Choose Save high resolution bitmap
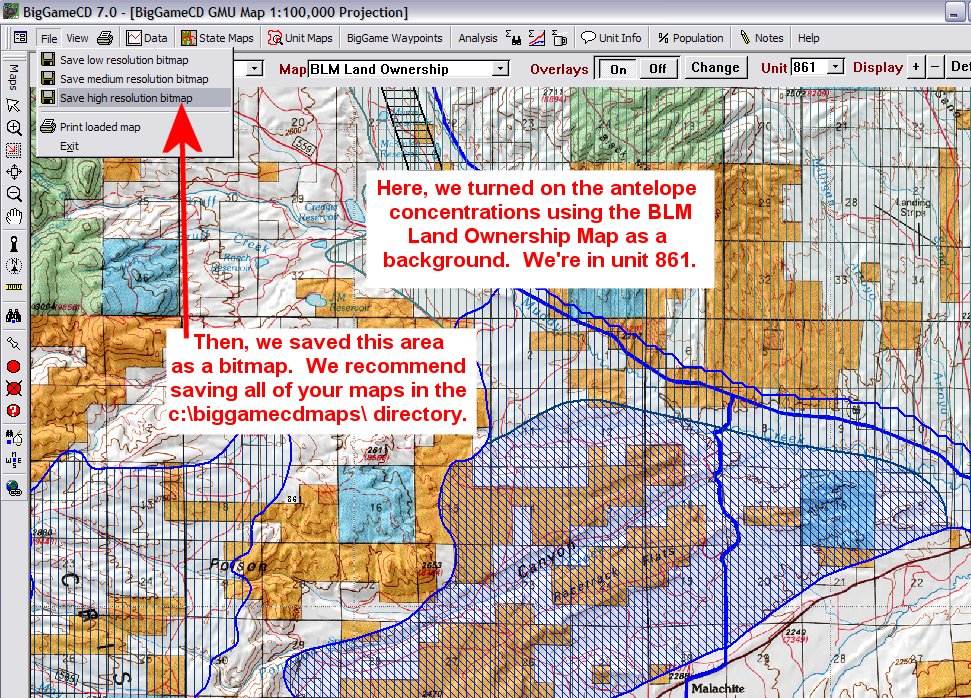 coord(135,98)
